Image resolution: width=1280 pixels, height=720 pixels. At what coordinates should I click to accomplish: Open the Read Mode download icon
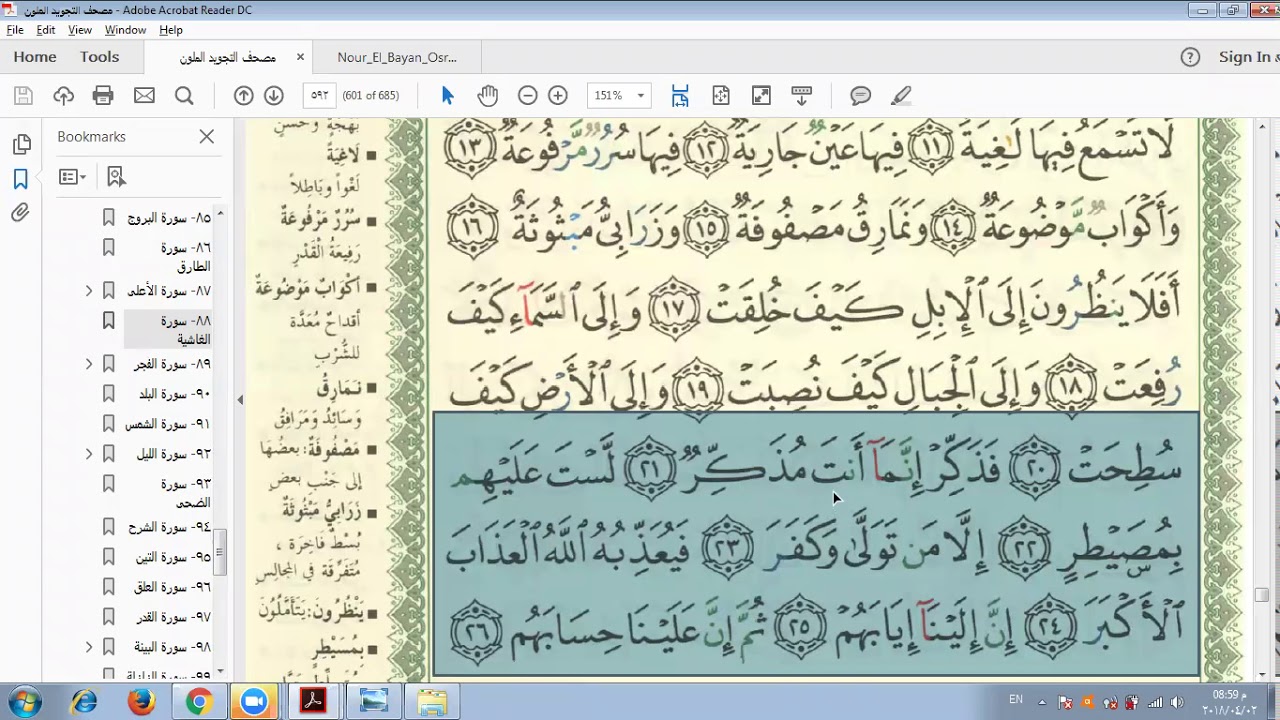point(801,95)
